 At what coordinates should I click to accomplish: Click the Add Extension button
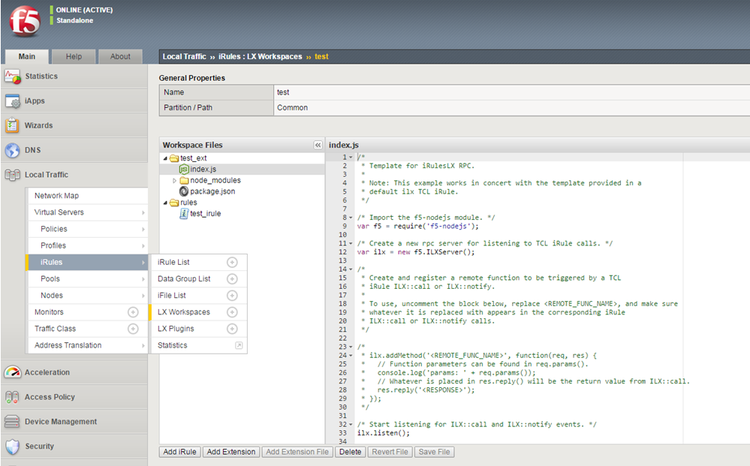[x=230, y=452]
